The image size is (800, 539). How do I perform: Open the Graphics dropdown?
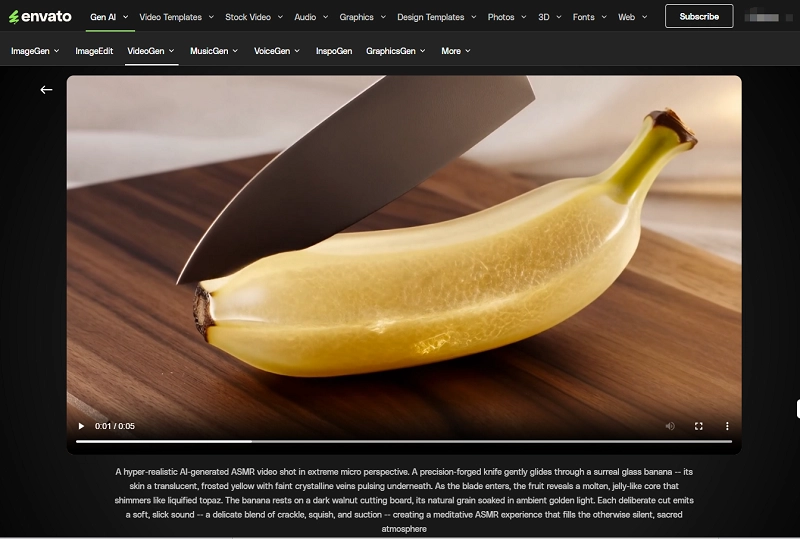362,17
